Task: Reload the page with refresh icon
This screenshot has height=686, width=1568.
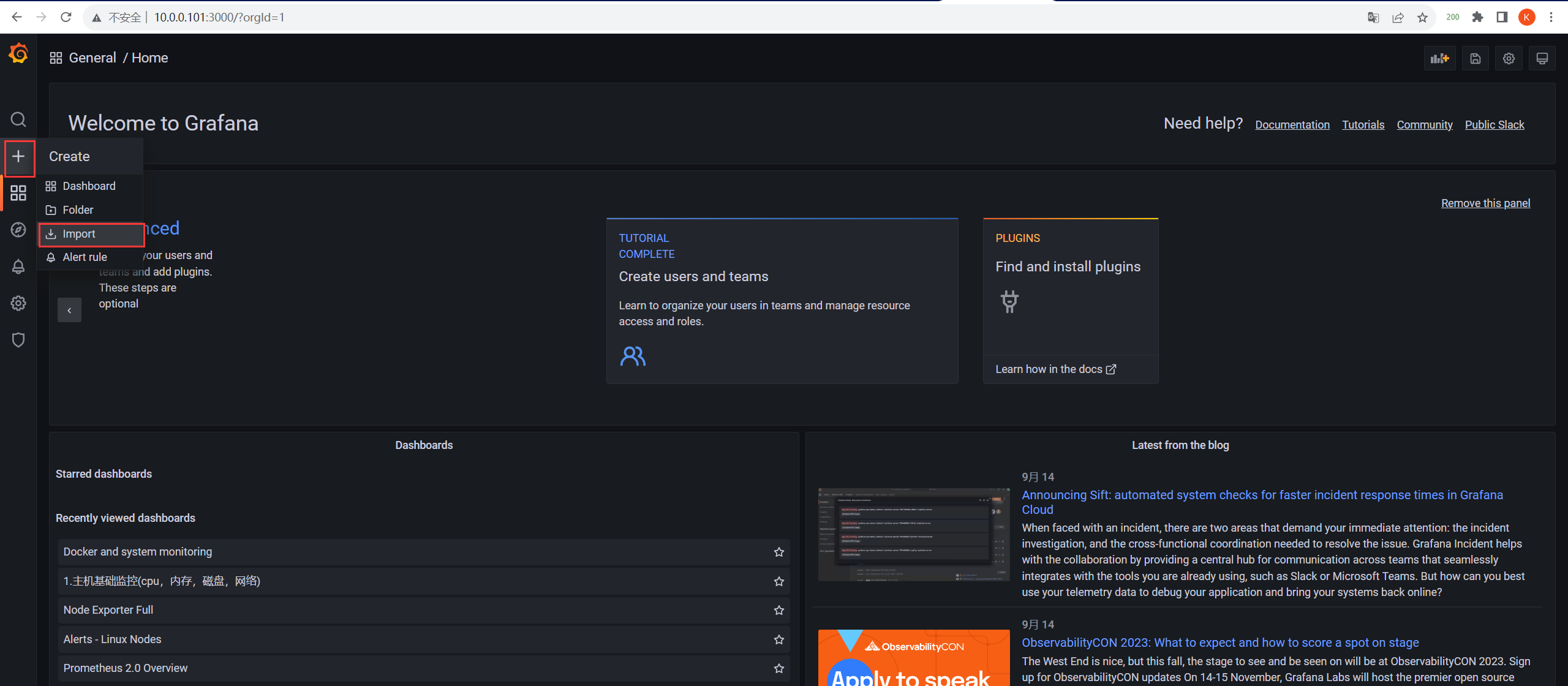Action: click(66, 17)
